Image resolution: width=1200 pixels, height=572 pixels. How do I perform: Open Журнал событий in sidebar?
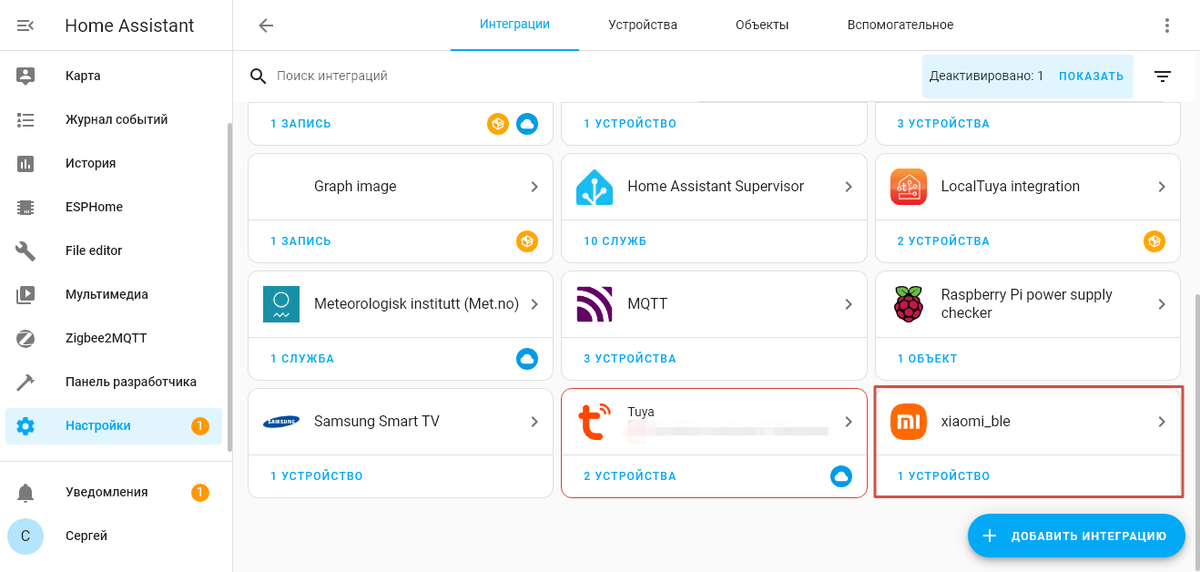[114, 120]
